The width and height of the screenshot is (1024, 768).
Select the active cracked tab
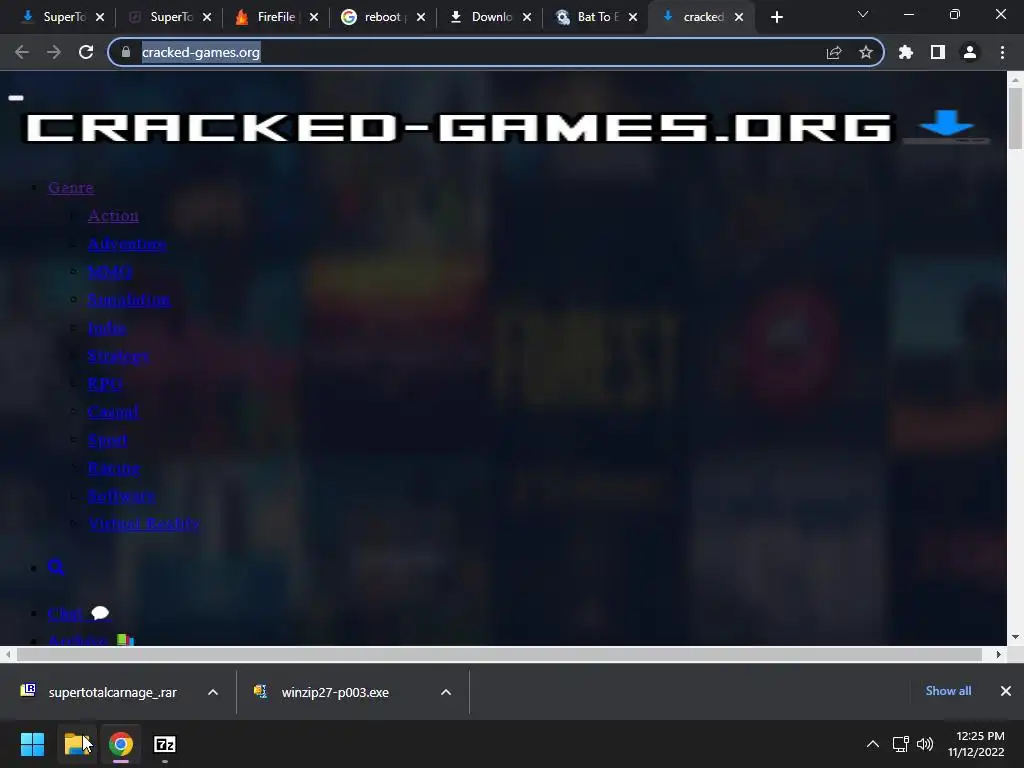pos(703,17)
